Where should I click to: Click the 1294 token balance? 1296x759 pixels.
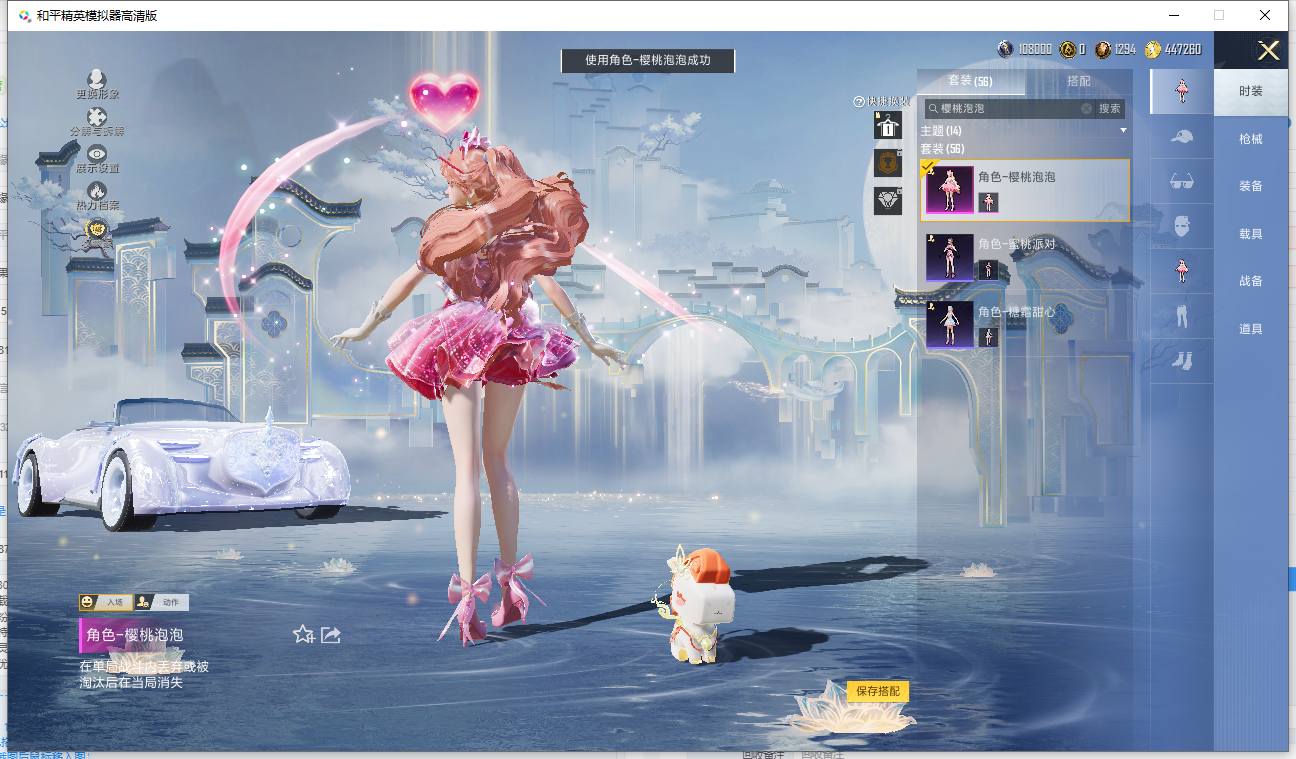(x=1126, y=49)
